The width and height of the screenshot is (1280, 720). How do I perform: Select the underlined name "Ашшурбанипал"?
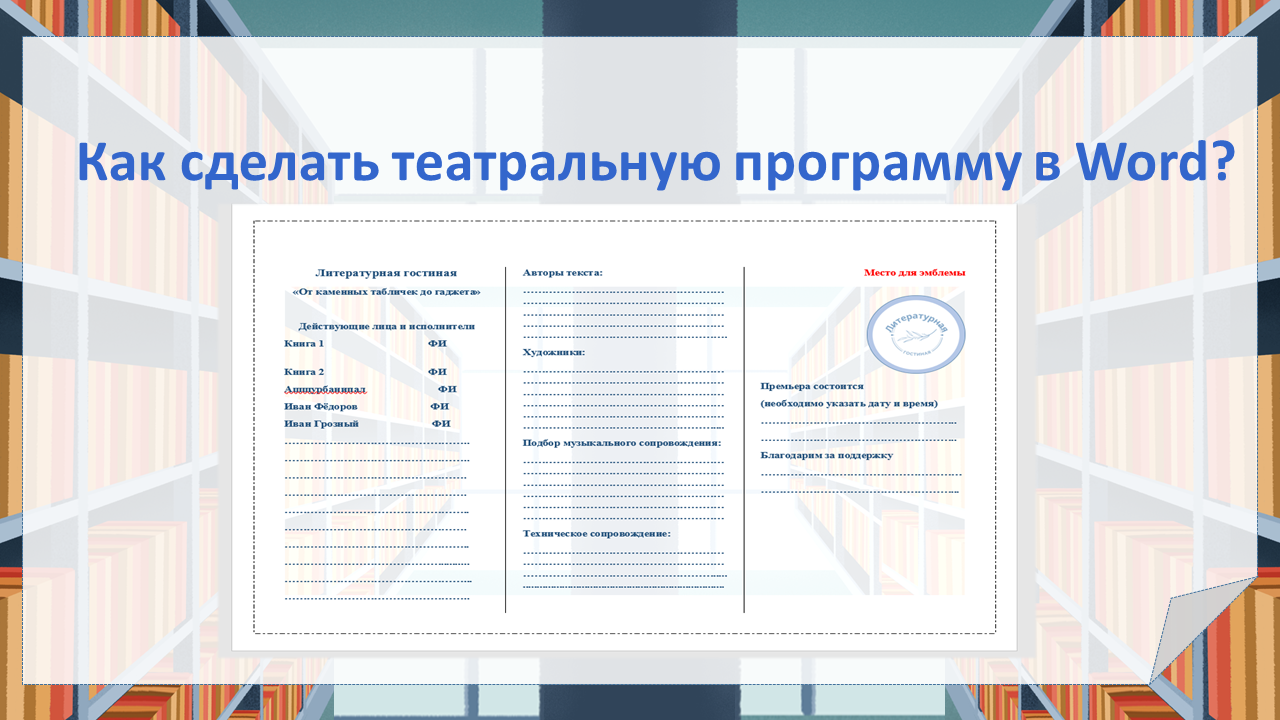click(325, 389)
